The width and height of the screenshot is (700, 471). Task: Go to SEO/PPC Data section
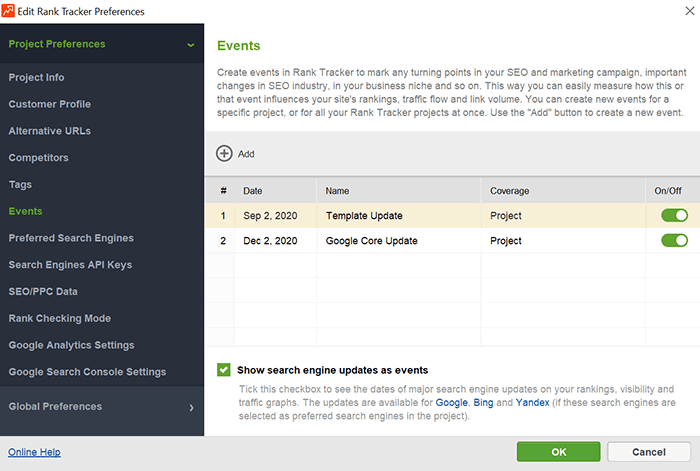pyautogui.click(x=43, y=292)
